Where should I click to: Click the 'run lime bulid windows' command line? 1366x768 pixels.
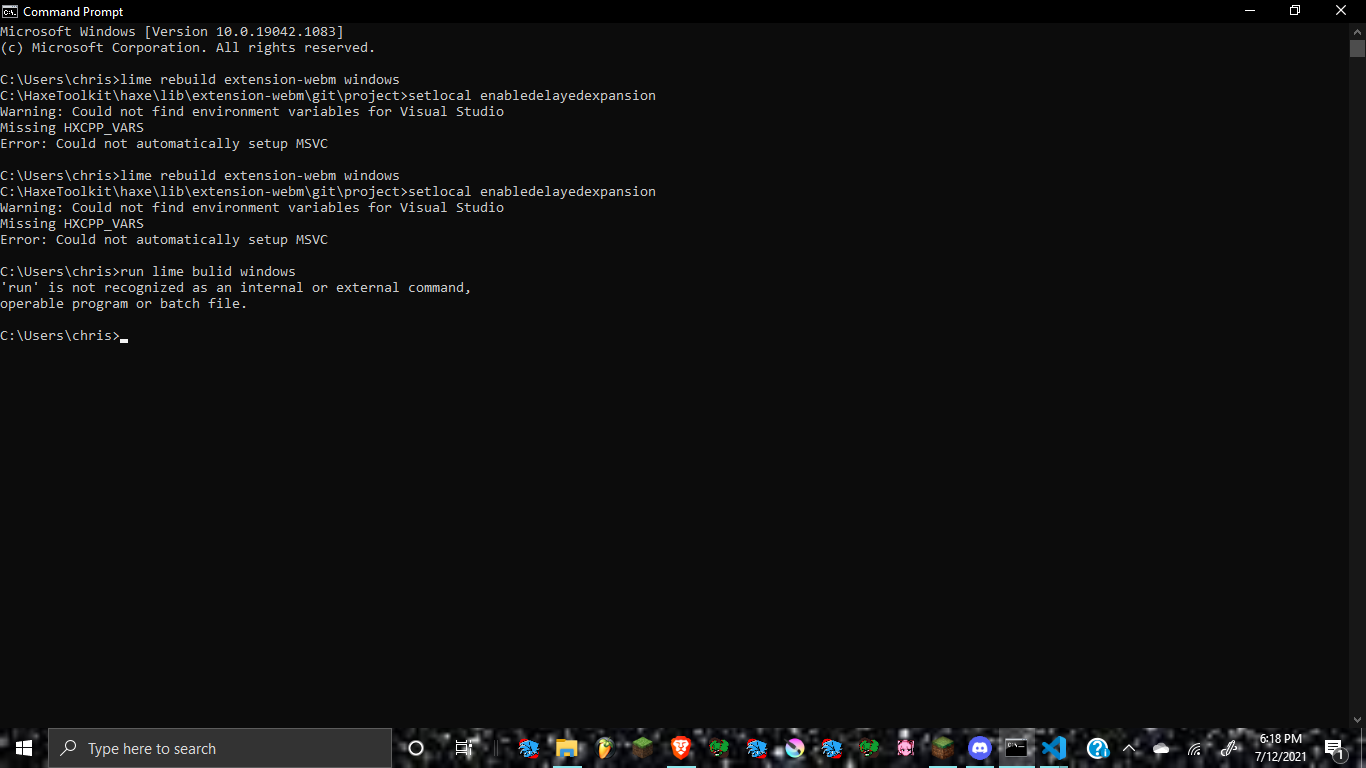click(x=148, y=272)
